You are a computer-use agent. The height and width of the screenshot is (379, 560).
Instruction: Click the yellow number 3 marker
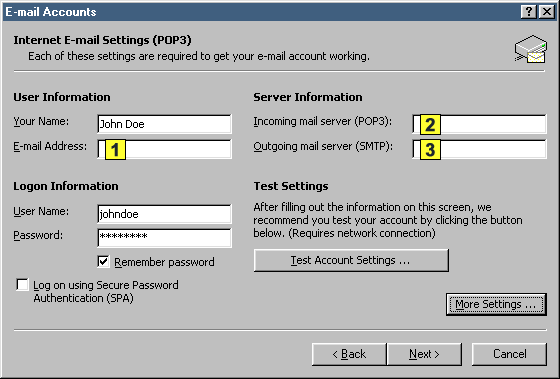coord(430,149)
